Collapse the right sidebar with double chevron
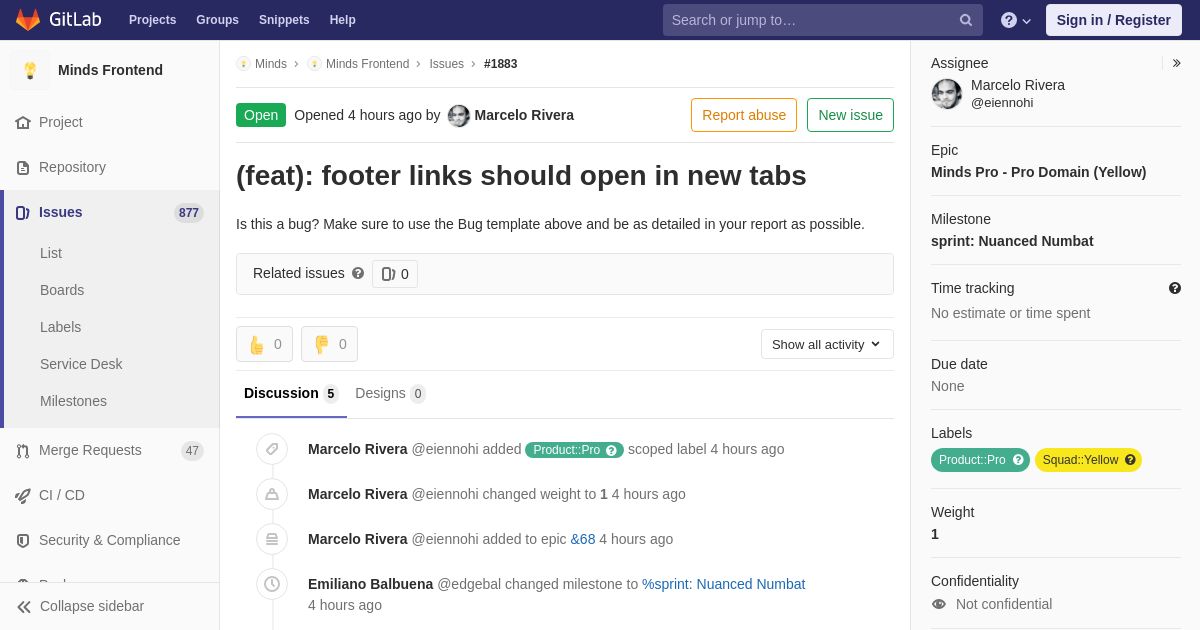This screenshot has height=630, width=1200. 1176,63
